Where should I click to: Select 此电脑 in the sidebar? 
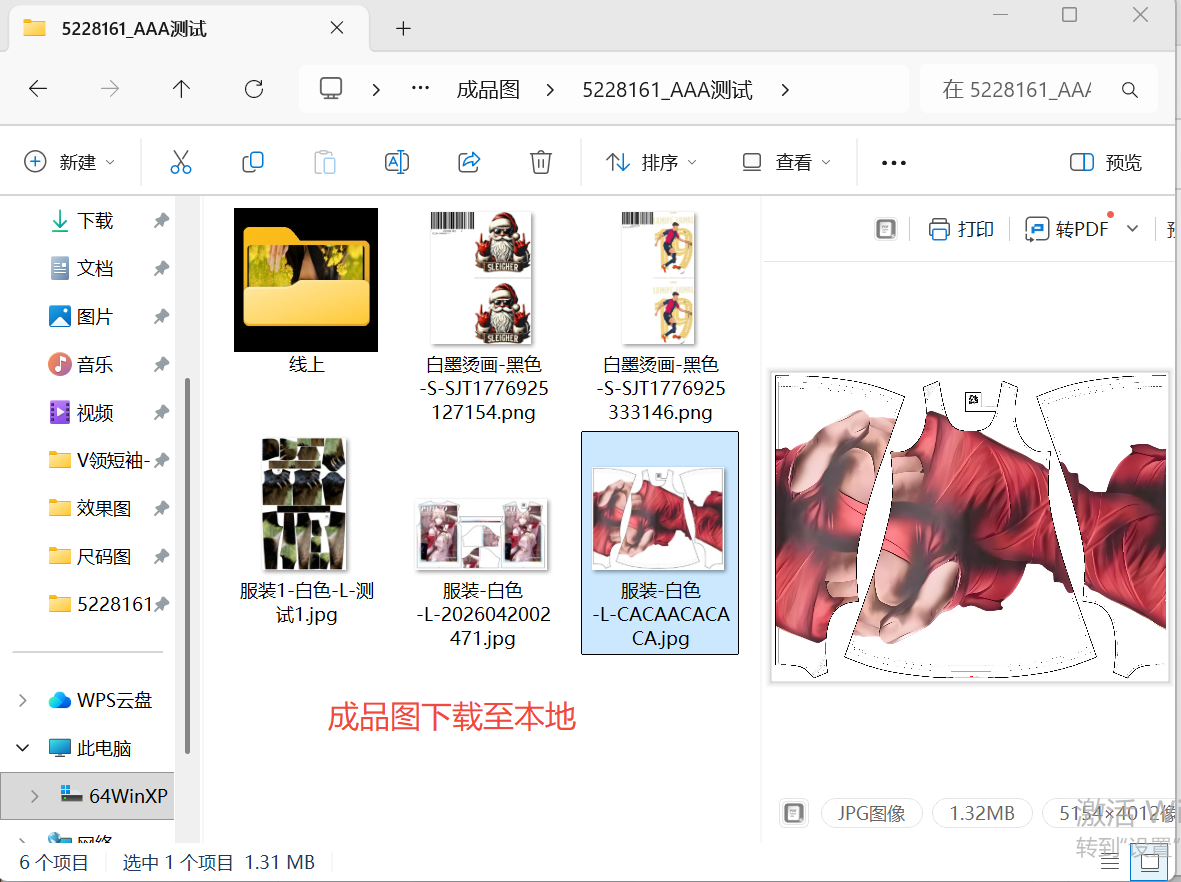90,748
